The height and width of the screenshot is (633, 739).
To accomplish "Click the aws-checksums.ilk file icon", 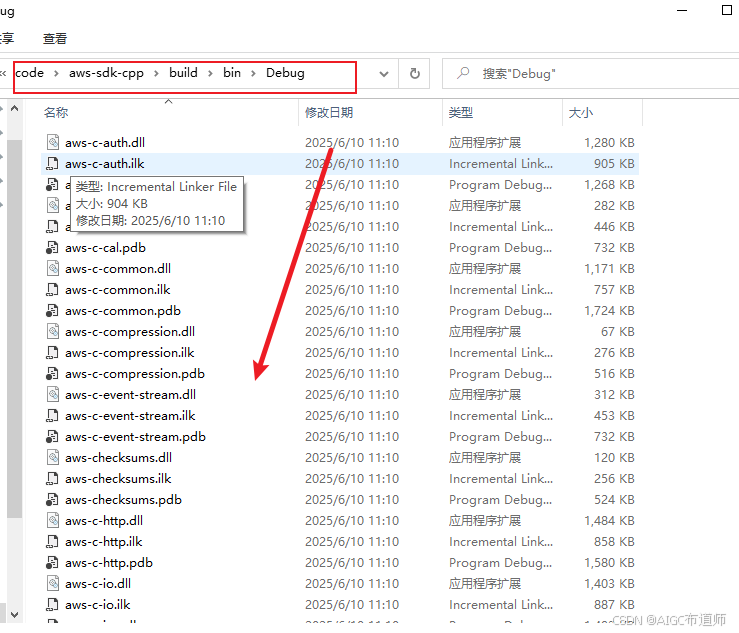I will (x=53, y=478).
